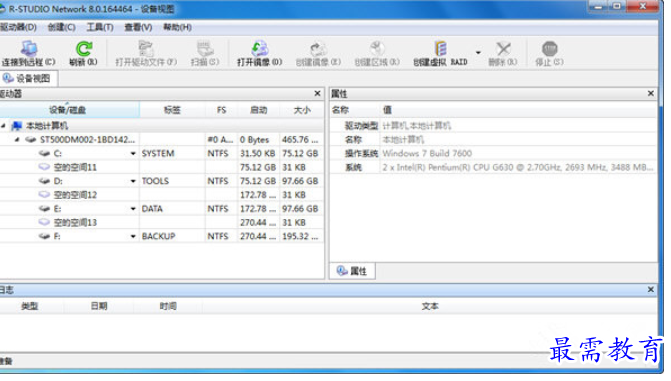Select the ST500DM002-1BD142 hard disk
671x381 pixels.
87,140
